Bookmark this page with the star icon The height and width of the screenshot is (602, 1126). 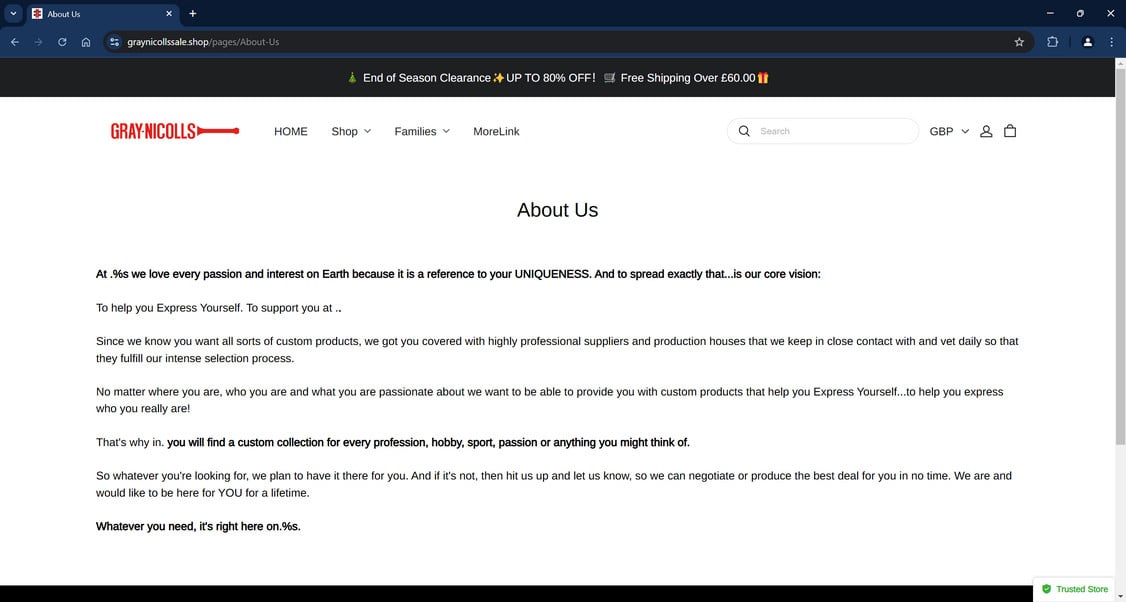[1019, 42]
